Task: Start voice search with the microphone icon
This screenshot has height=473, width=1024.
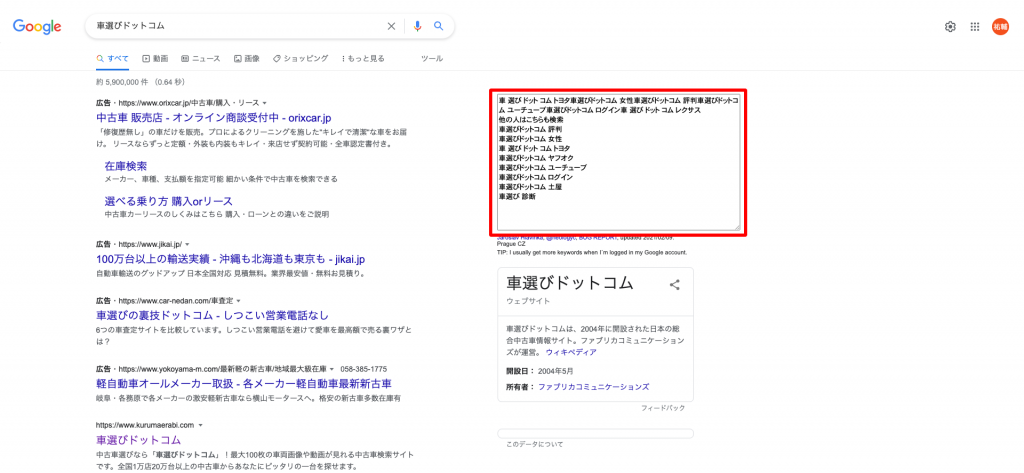Action: (x=418, y=26)
